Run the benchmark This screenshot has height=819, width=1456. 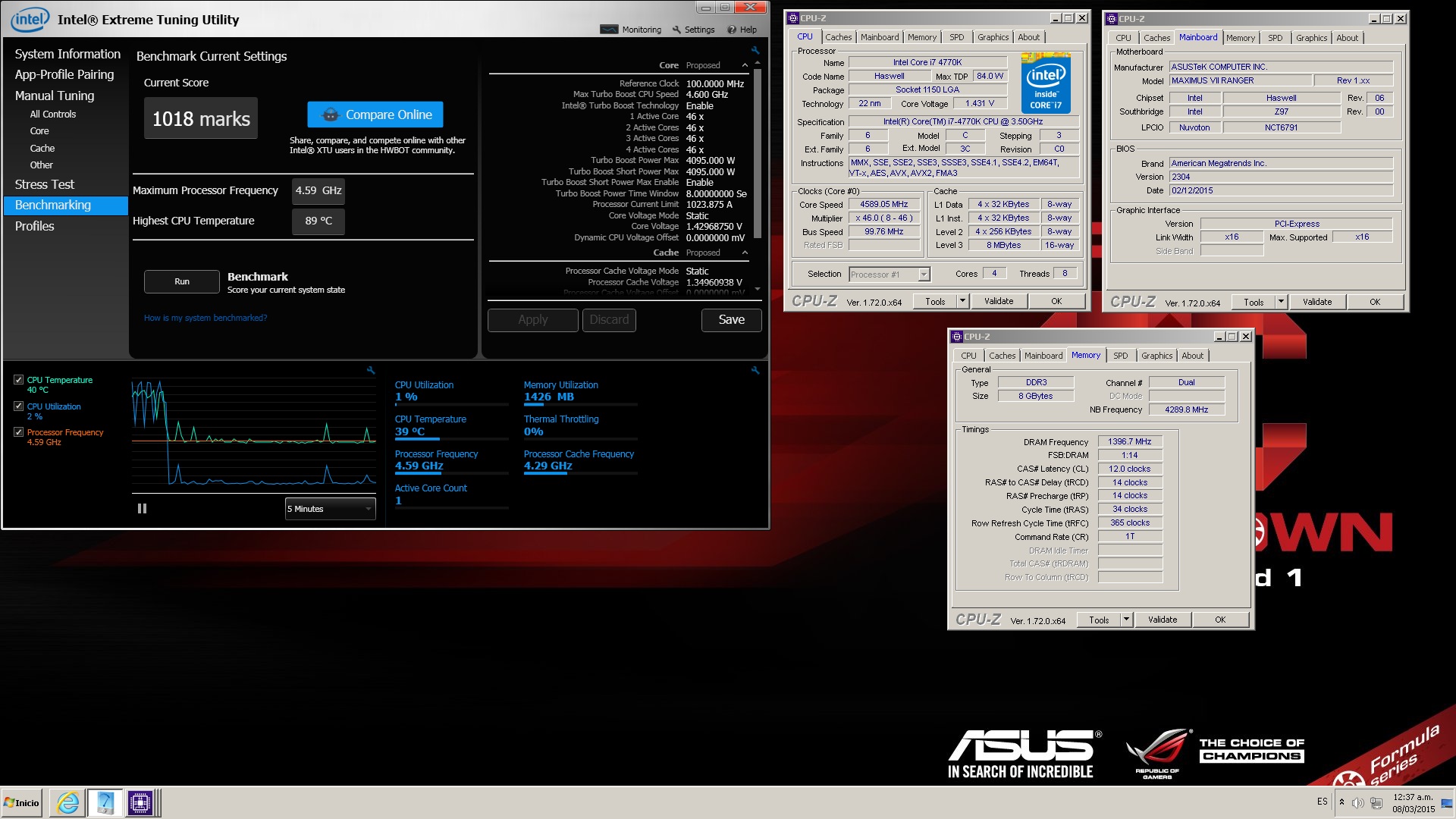click(182, 281)
